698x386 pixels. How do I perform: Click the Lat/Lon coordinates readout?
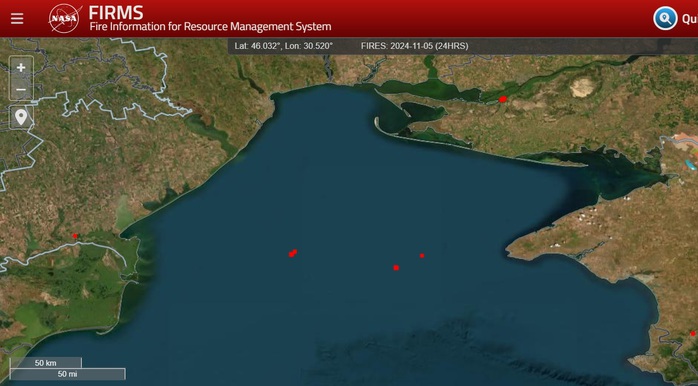point(284,46)
